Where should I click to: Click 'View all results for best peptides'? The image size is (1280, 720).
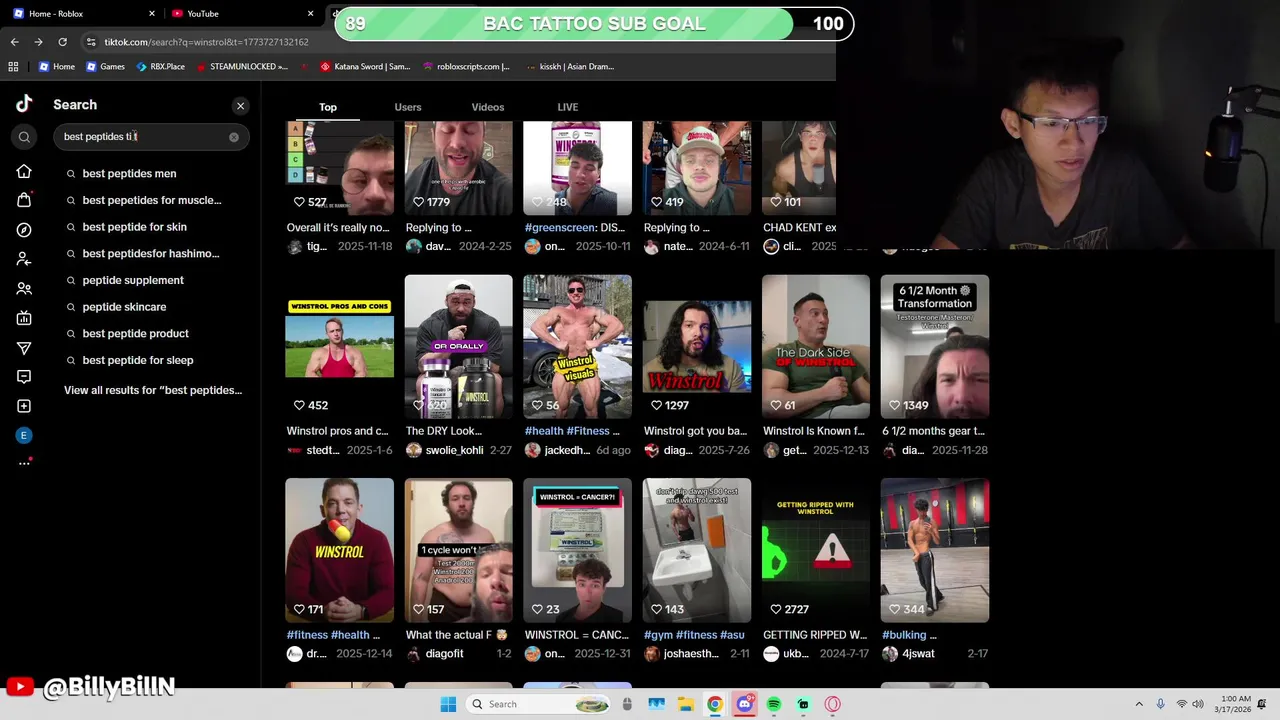click(x=153, y=390)
